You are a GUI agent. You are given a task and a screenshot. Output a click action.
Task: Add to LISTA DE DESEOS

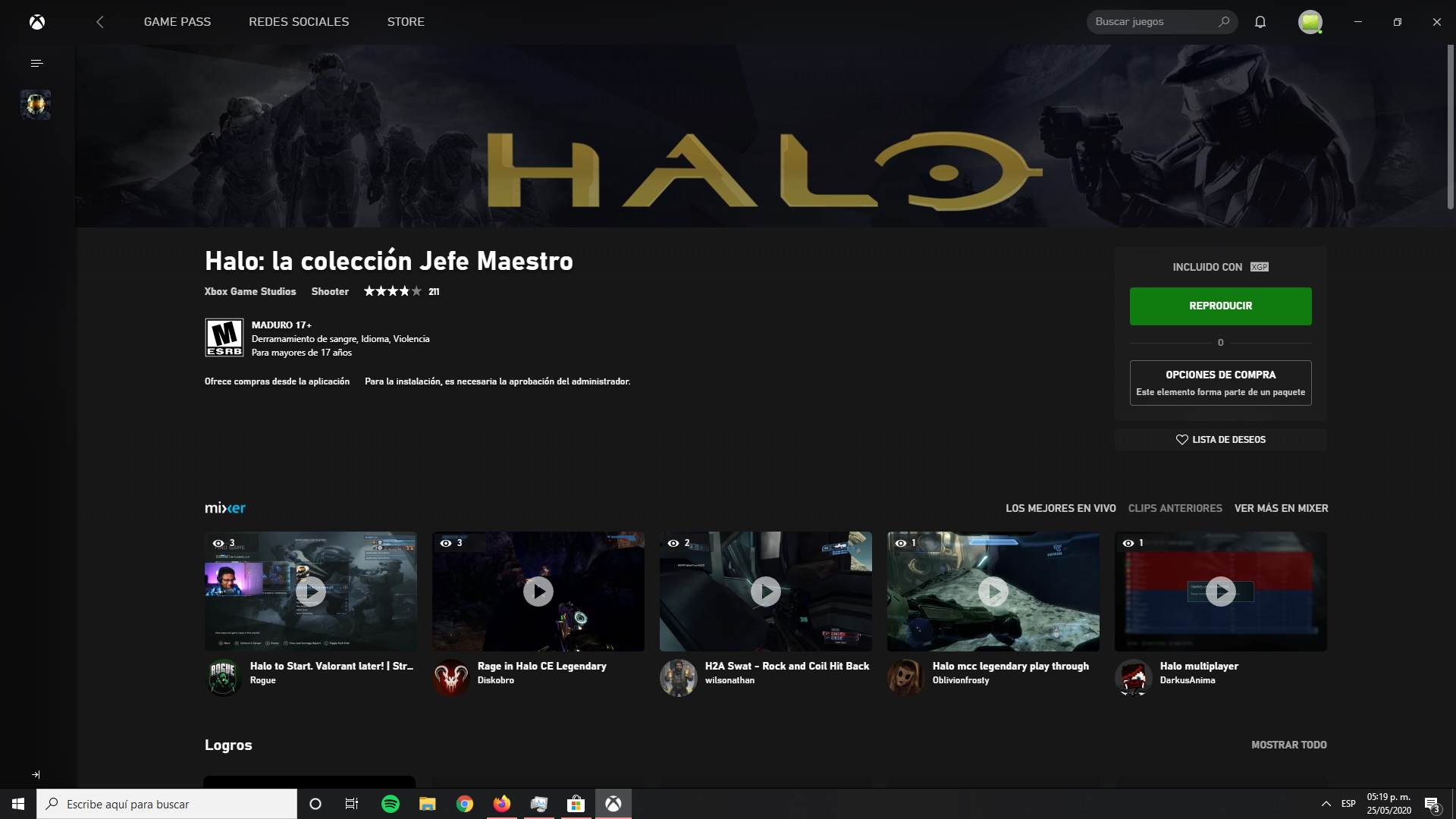pyautogui.click(x=1220, y=440)
